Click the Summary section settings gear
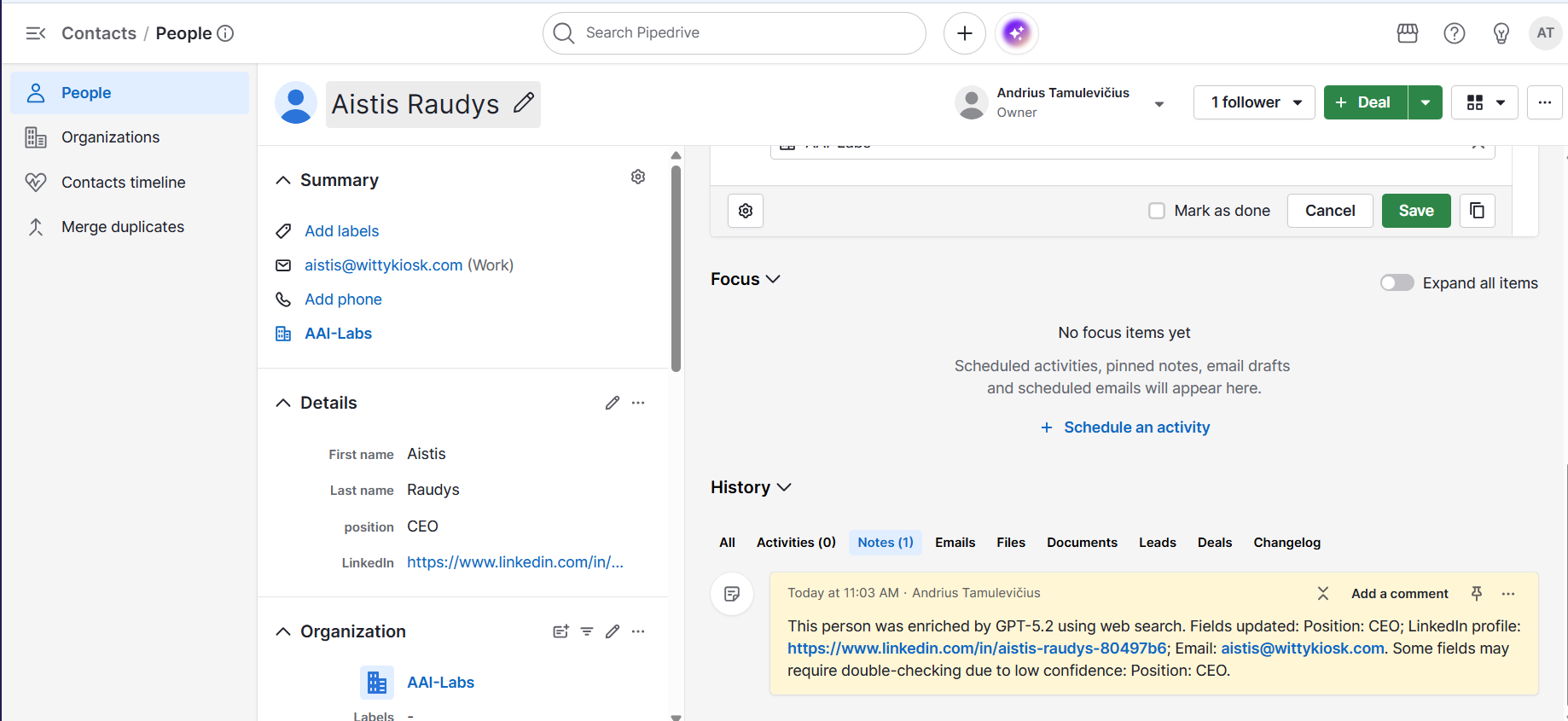Screen dimensions: 1568x721 (638, 177)
